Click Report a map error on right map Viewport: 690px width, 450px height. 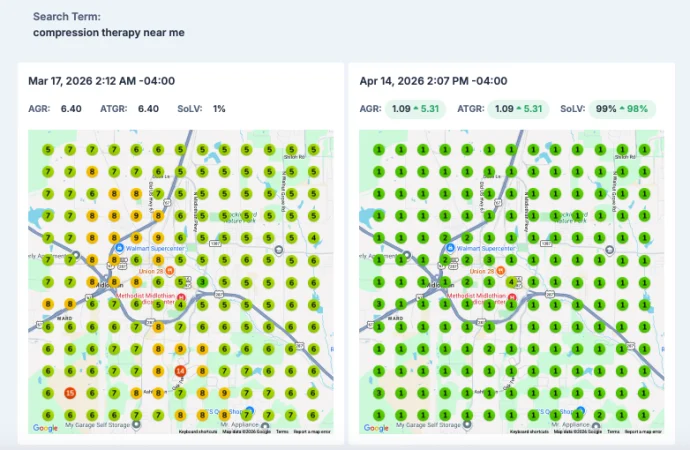tap(643, 432)
